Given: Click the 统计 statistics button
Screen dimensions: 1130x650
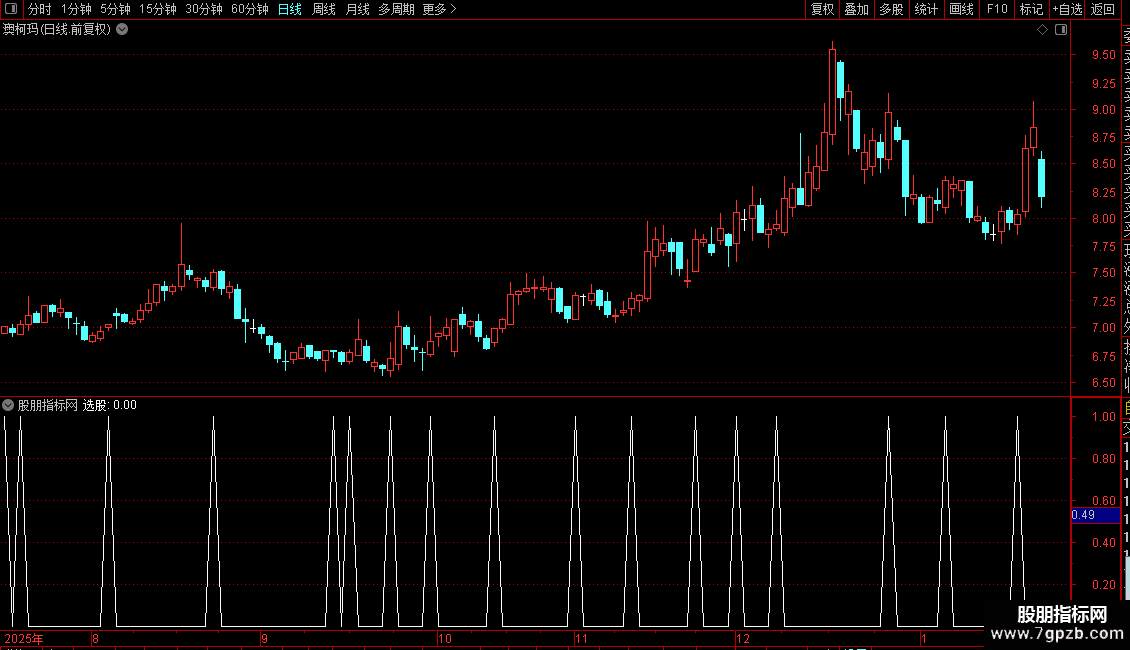Looking at the screenshot, I should (926, 9).
